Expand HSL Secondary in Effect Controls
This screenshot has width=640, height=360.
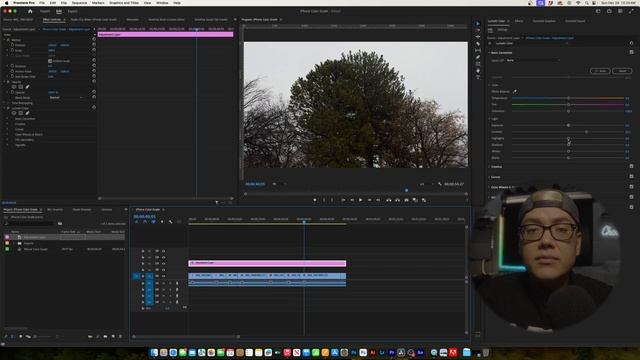(7, 140)
